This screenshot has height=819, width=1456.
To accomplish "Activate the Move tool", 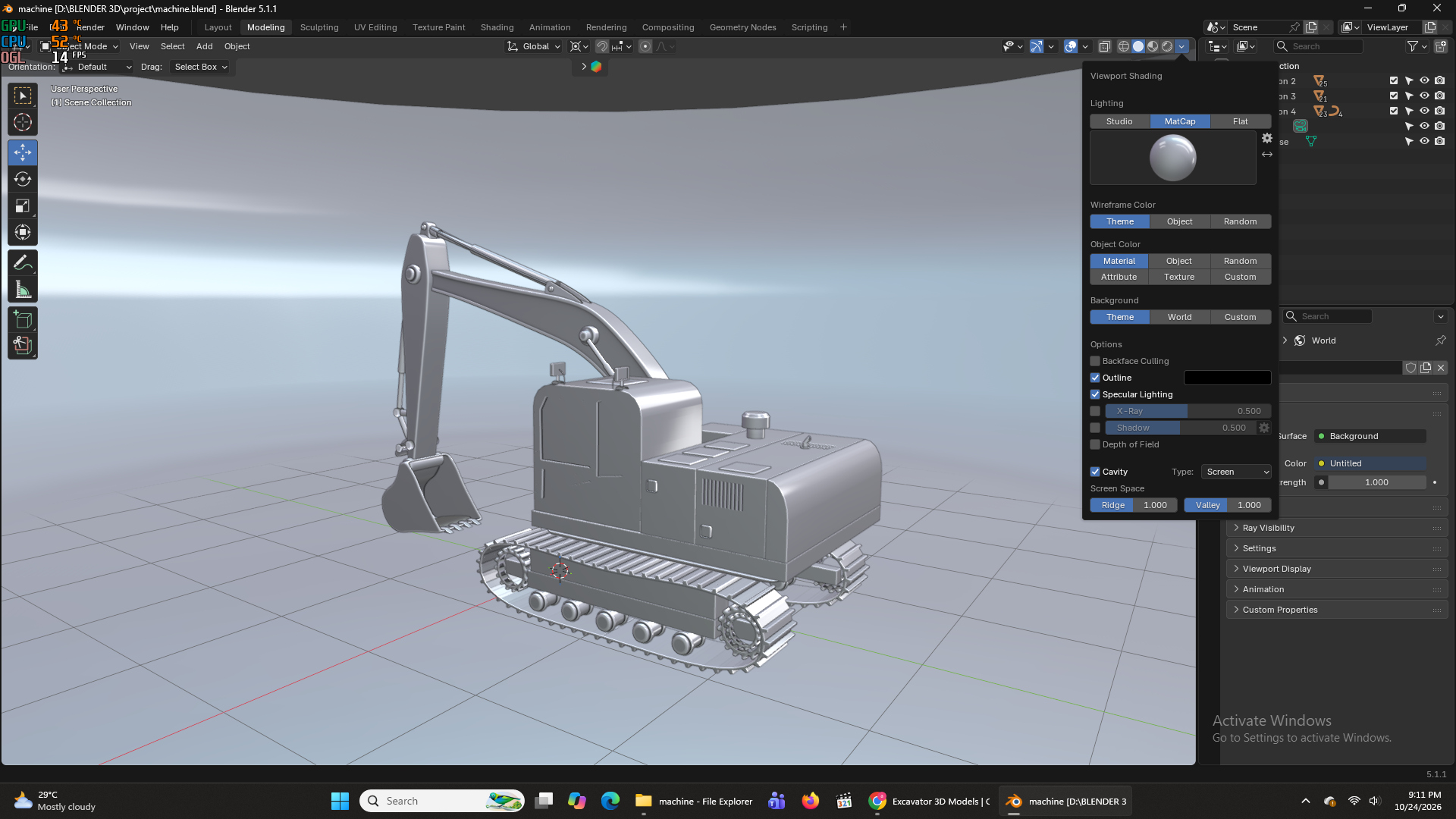I will tap(23, 152).
